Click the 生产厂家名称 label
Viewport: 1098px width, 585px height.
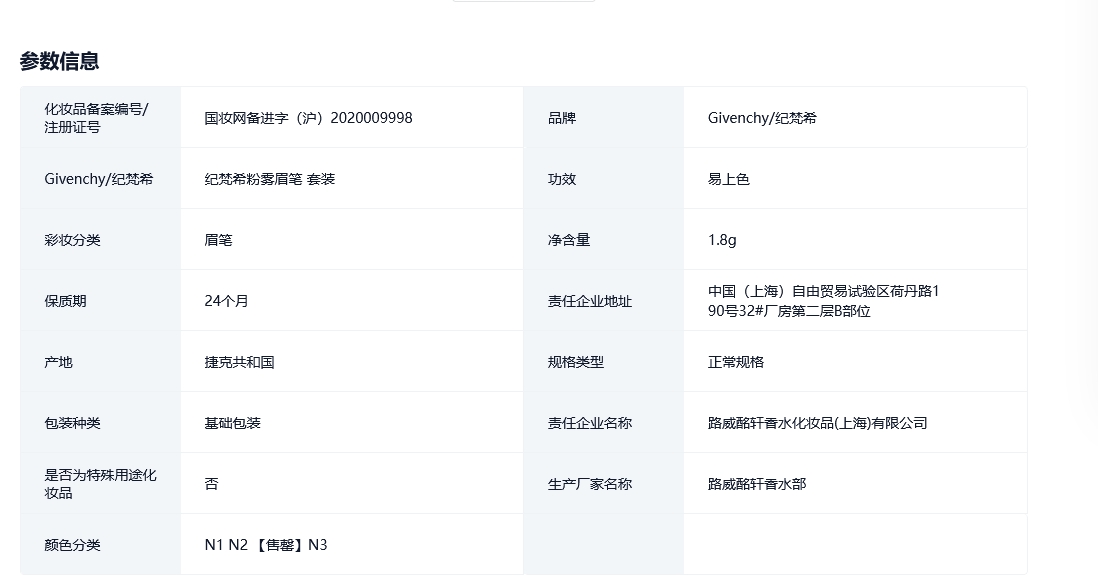point(590,484)
